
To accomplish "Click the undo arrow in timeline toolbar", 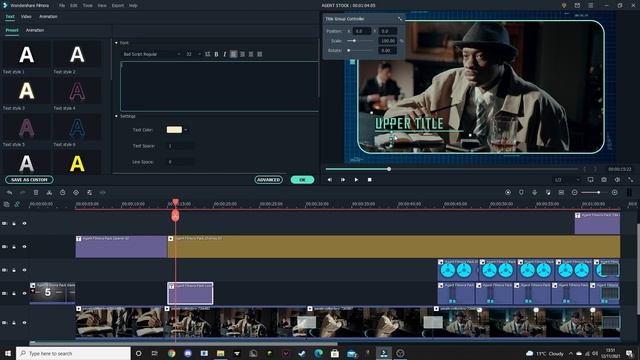I will click(9, 192).
